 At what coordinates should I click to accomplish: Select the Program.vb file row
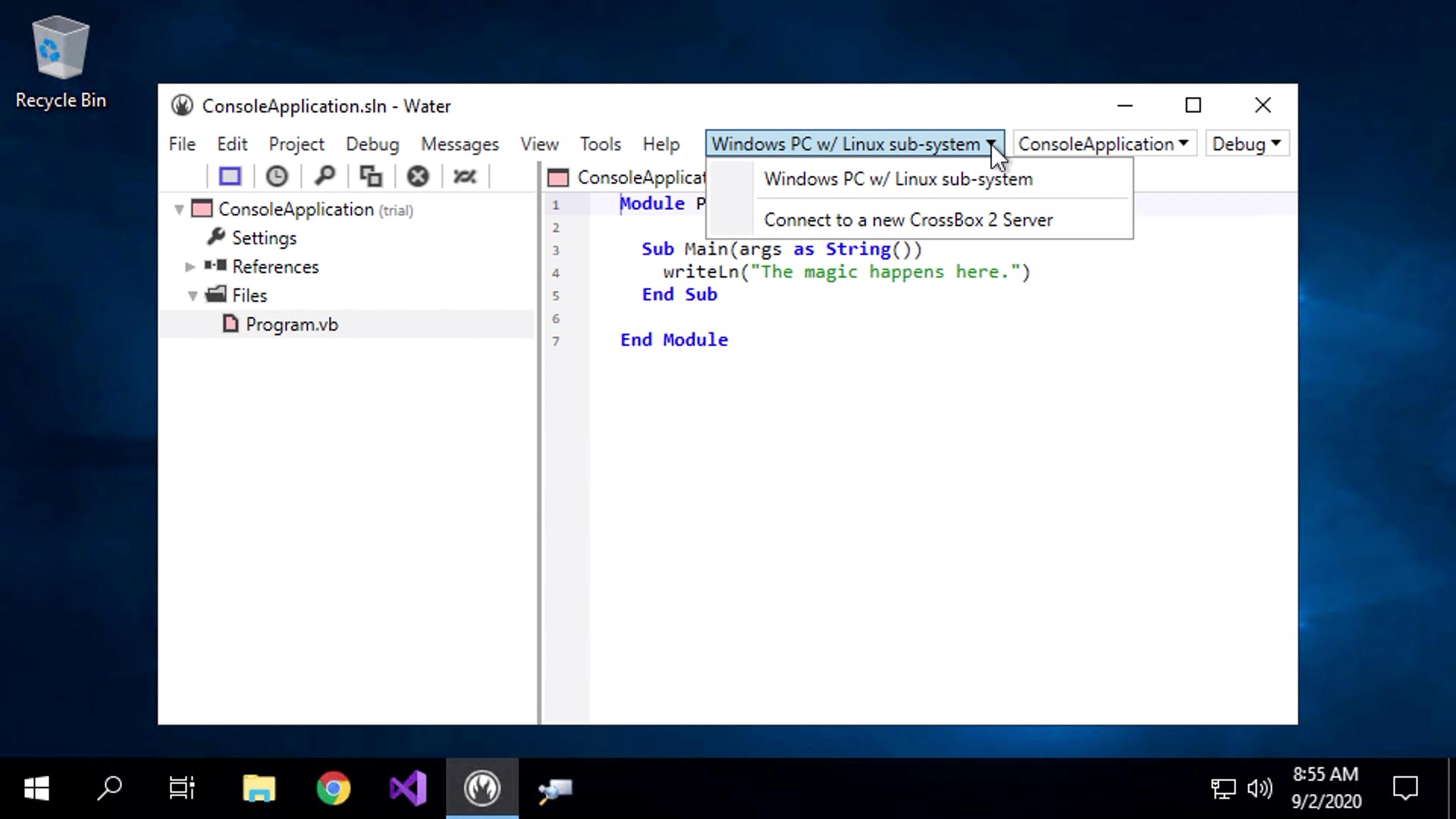coord(347,325)
